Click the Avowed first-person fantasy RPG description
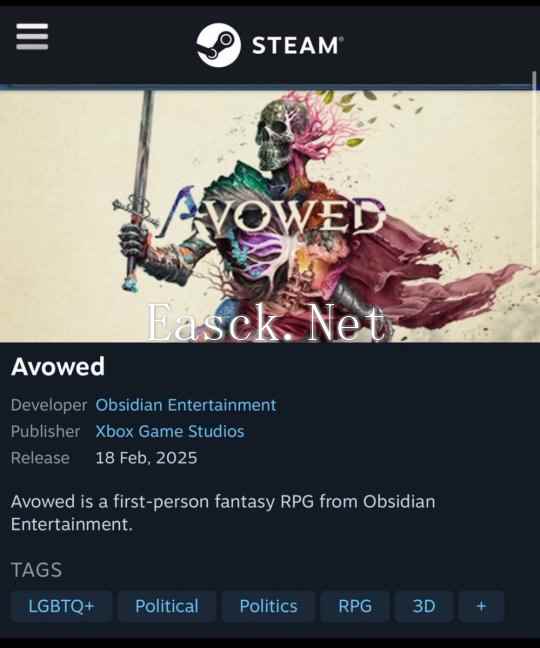Screen dimensions: 540x648 click(x=223, y=513)
